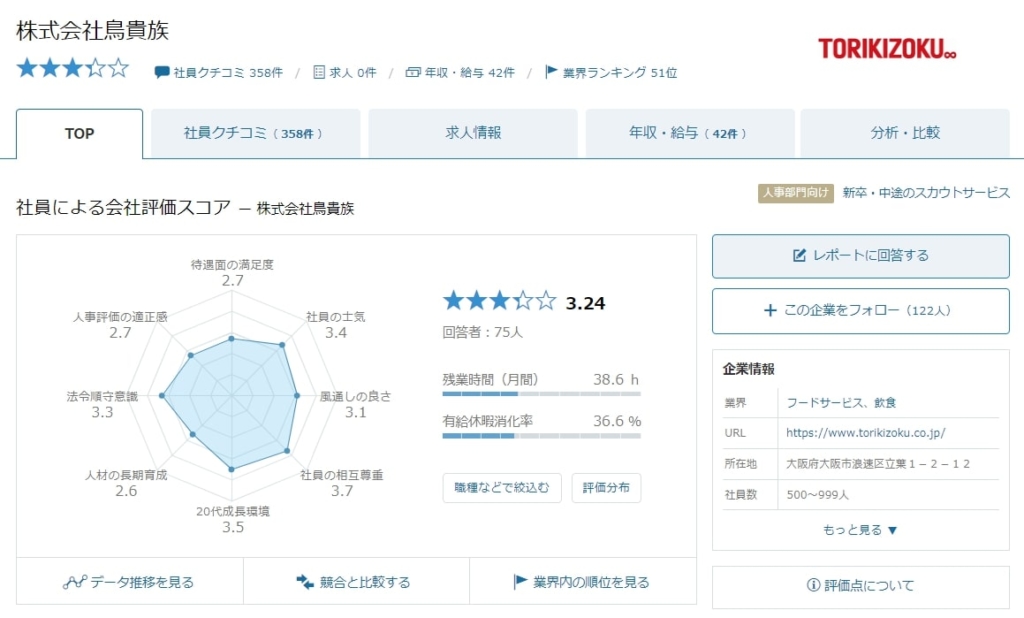Open the 求人 0件 header link
Viewport: 1024px width, 618px height.
[x=353, y=73]
